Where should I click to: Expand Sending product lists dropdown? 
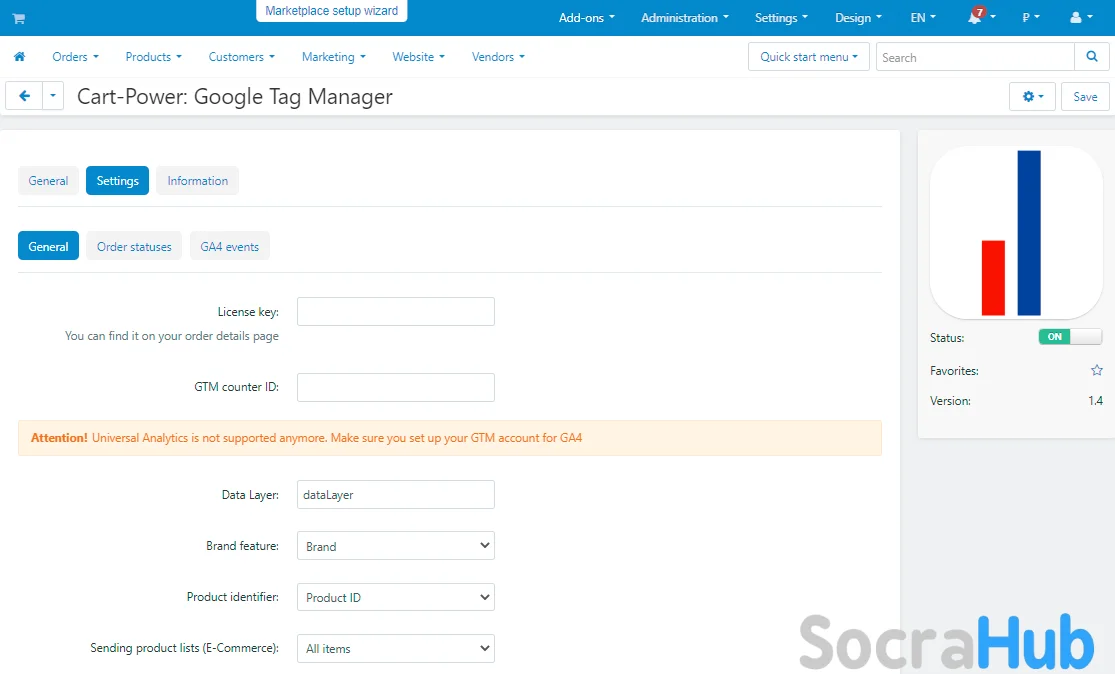395,648
